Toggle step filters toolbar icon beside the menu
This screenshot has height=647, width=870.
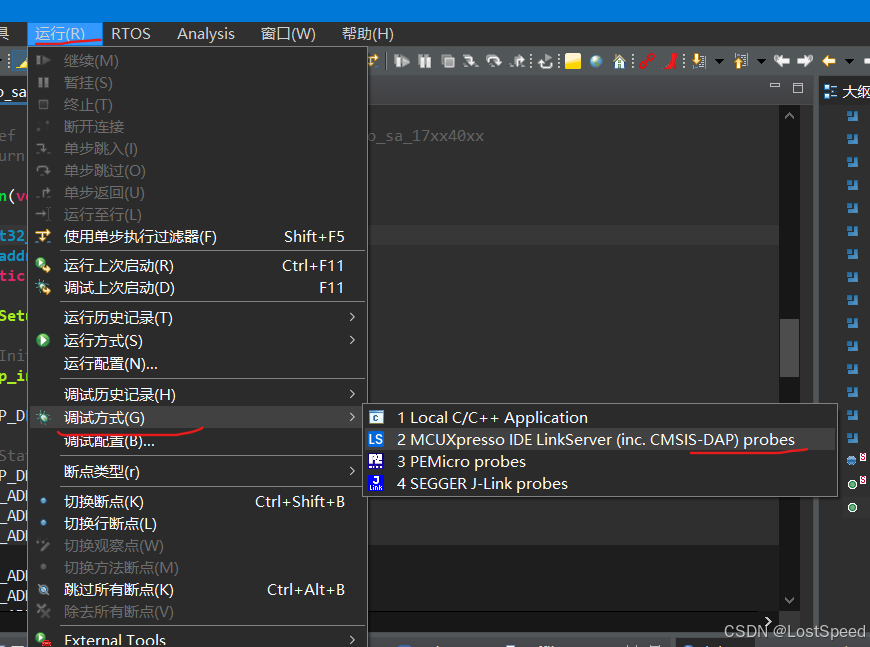point(372,60)
